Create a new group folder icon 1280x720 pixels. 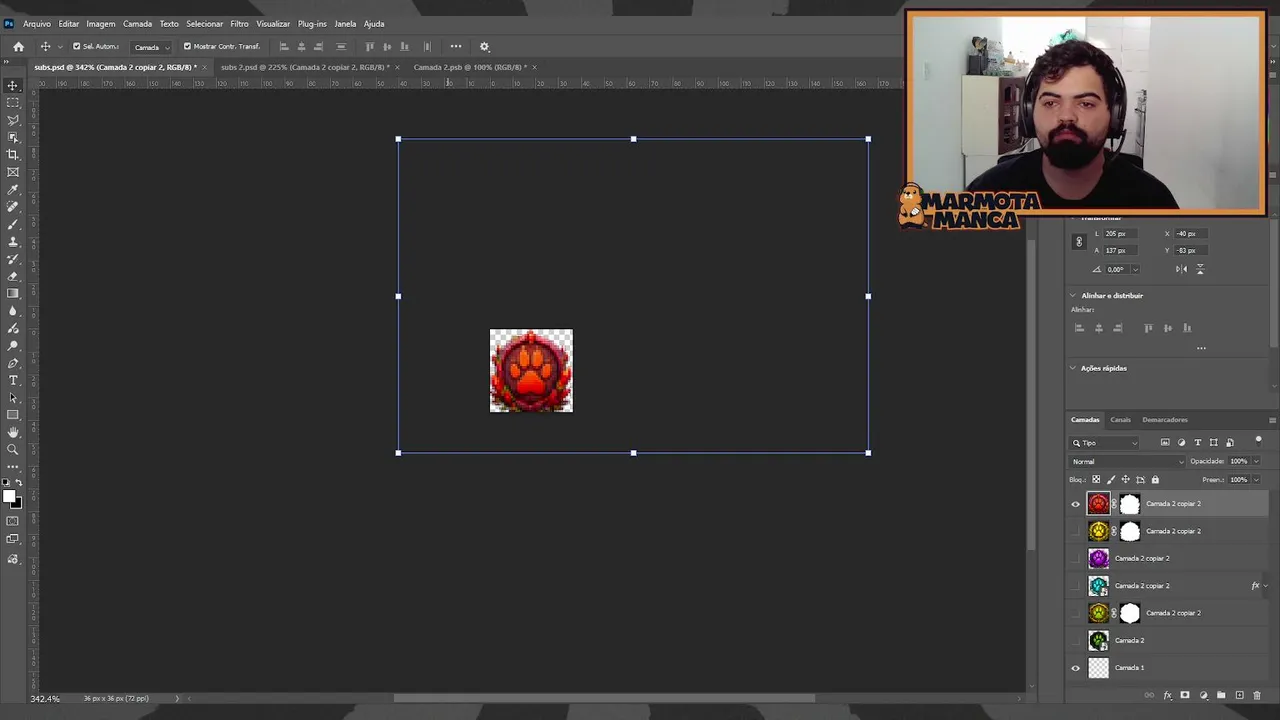[1221, 695]
